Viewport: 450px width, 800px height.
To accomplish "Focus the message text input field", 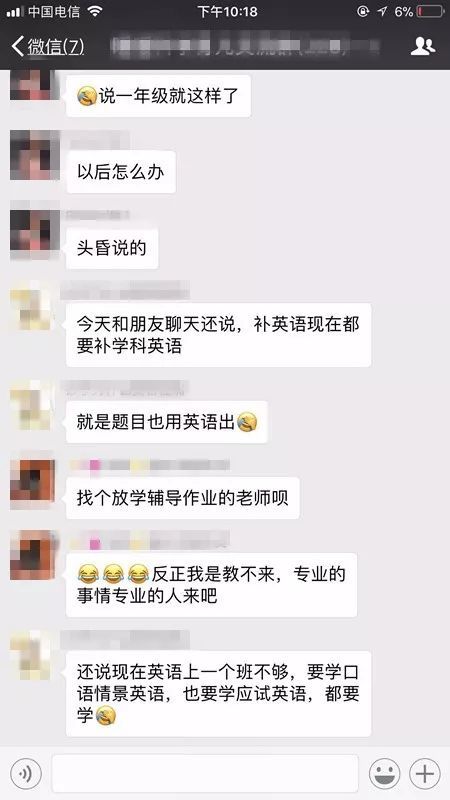I will coord(205,773).
